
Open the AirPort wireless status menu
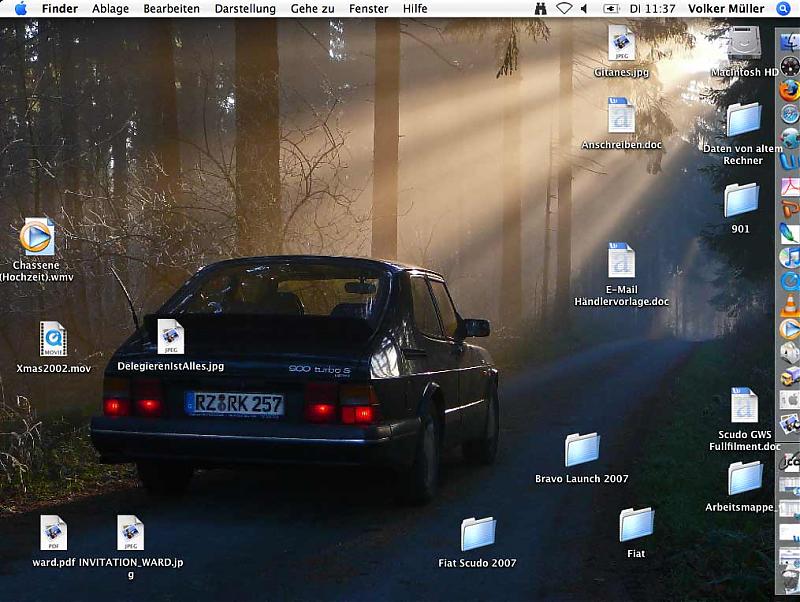coord(563,9)
